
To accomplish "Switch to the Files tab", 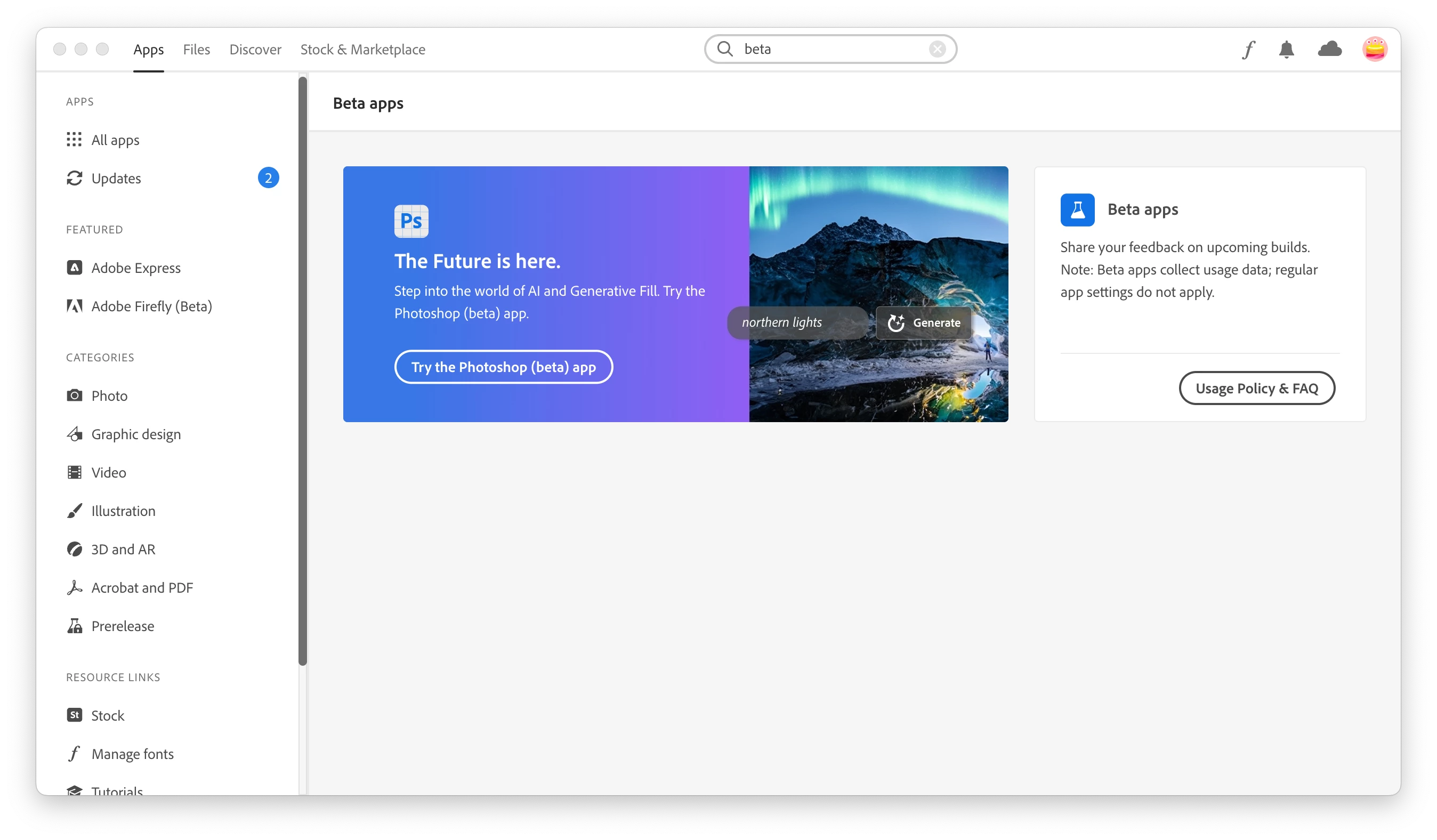I will coord(196,50).
